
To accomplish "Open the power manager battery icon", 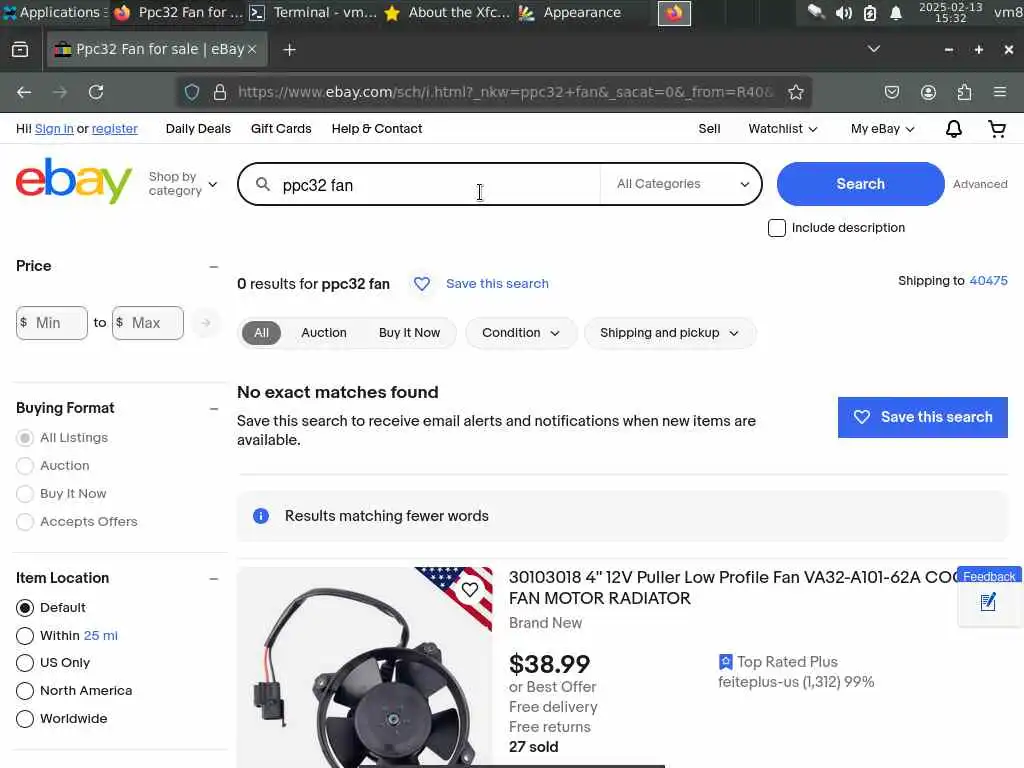I will [x=870, y=12].
